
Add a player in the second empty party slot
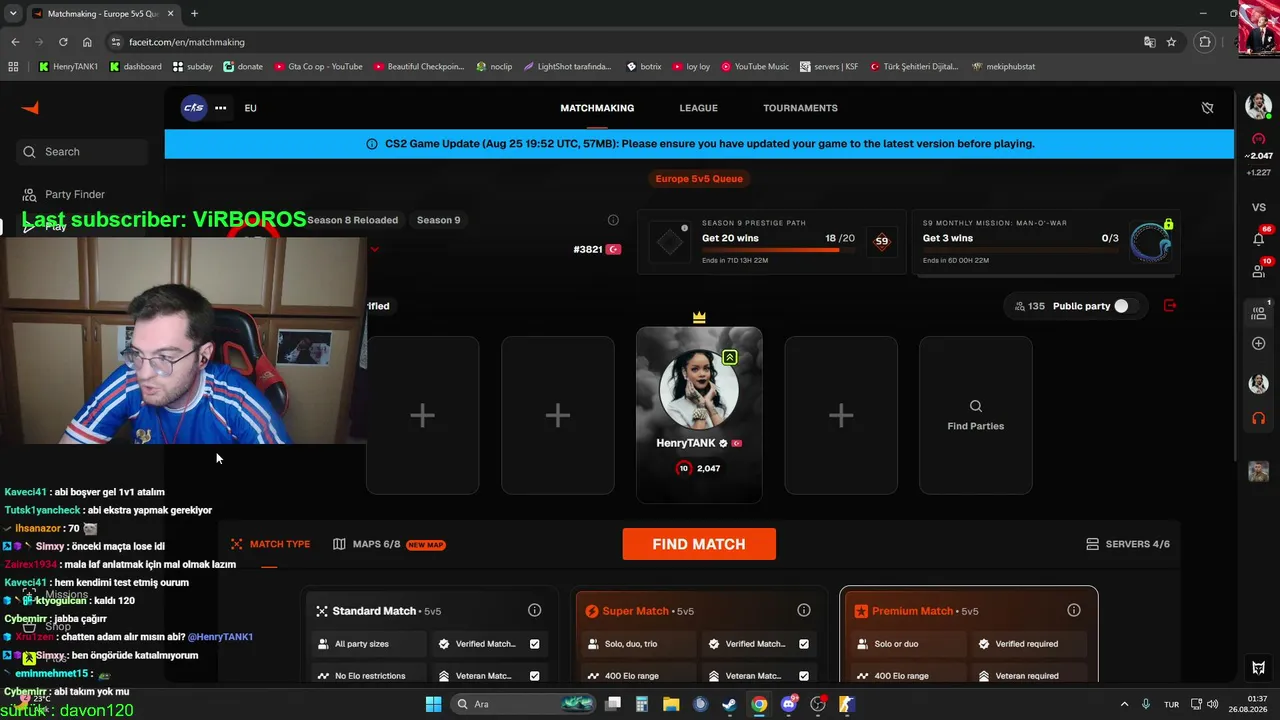(x=558, y=415)
